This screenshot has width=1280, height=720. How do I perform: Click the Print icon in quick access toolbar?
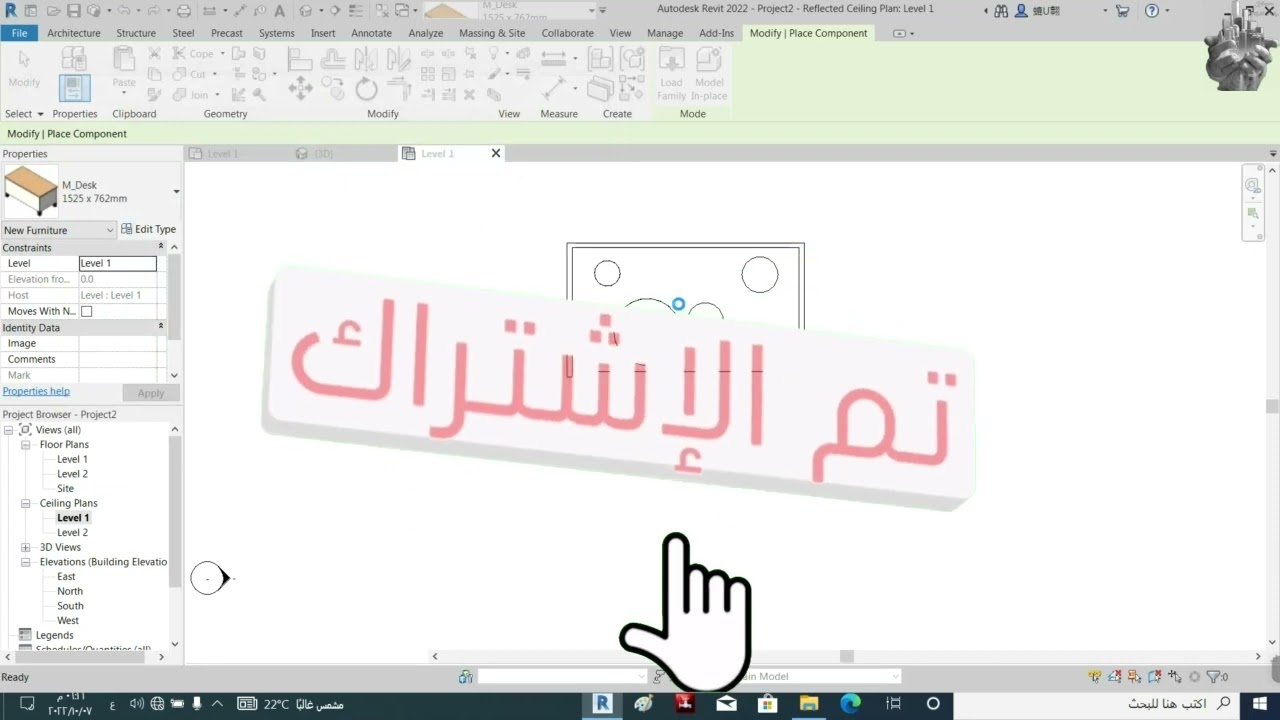[183, 10]
